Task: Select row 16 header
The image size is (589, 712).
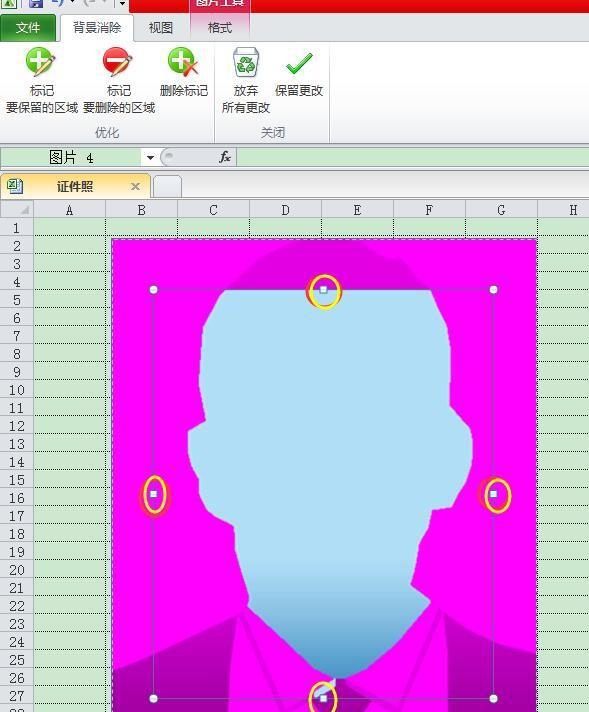Action: (17, 498)
